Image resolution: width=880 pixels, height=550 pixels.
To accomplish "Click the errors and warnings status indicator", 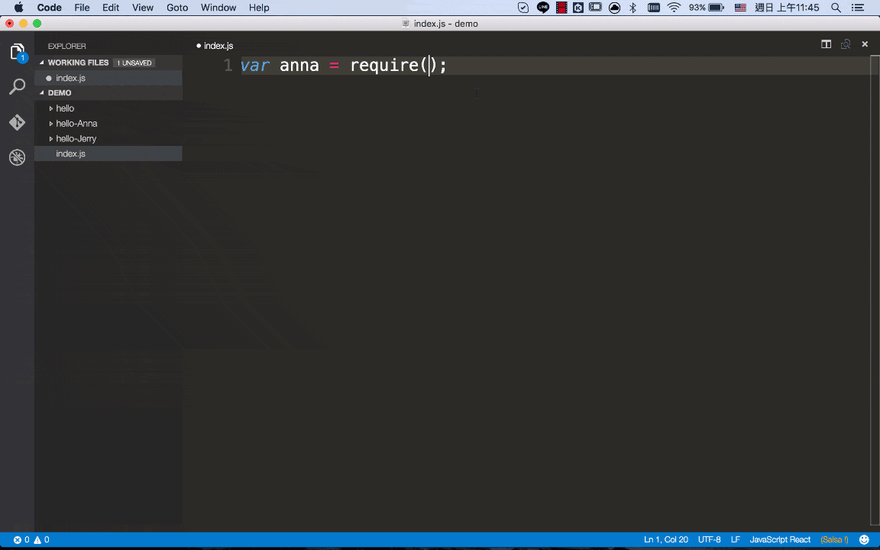I will (31, 540).
